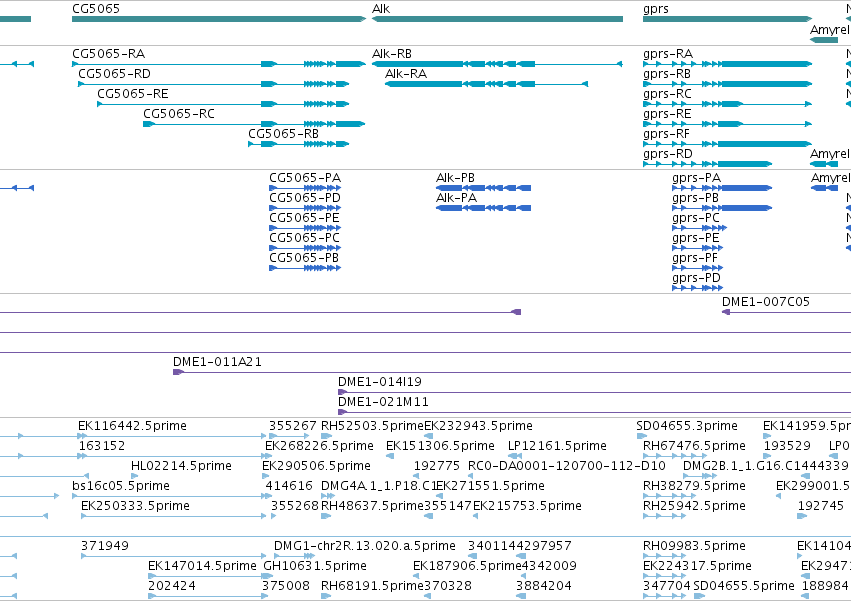Open gprs-RC transcript details

point(668,94)
